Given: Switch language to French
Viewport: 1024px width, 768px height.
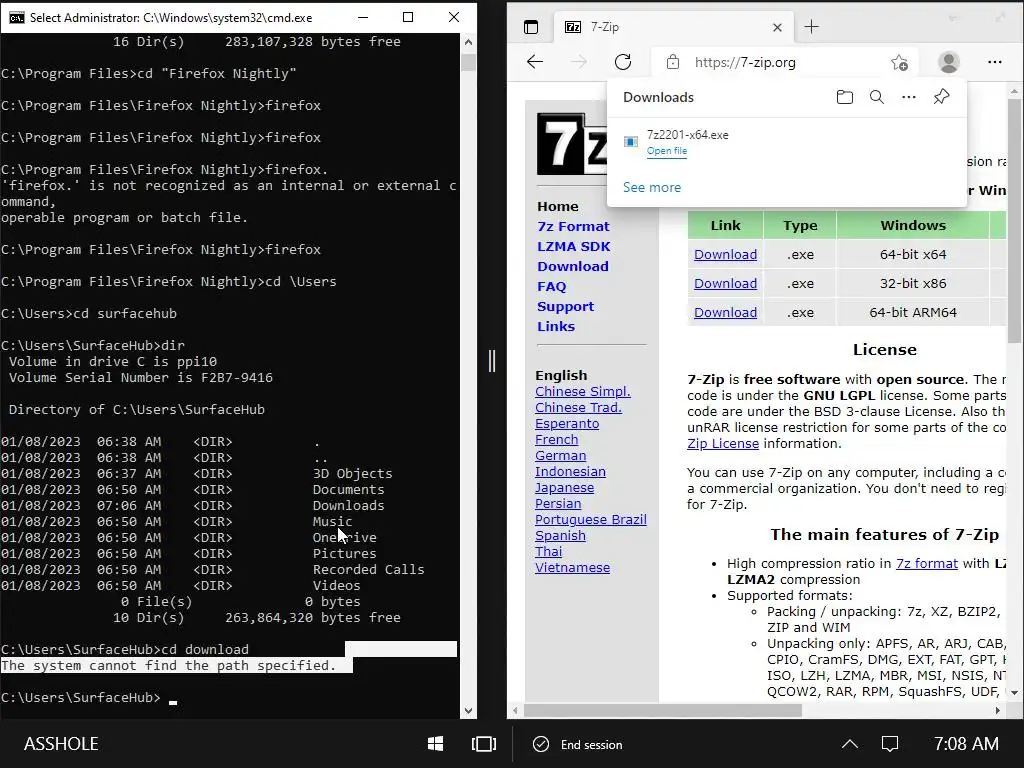Looking at the screenshot, I should (x=556, y=440).
